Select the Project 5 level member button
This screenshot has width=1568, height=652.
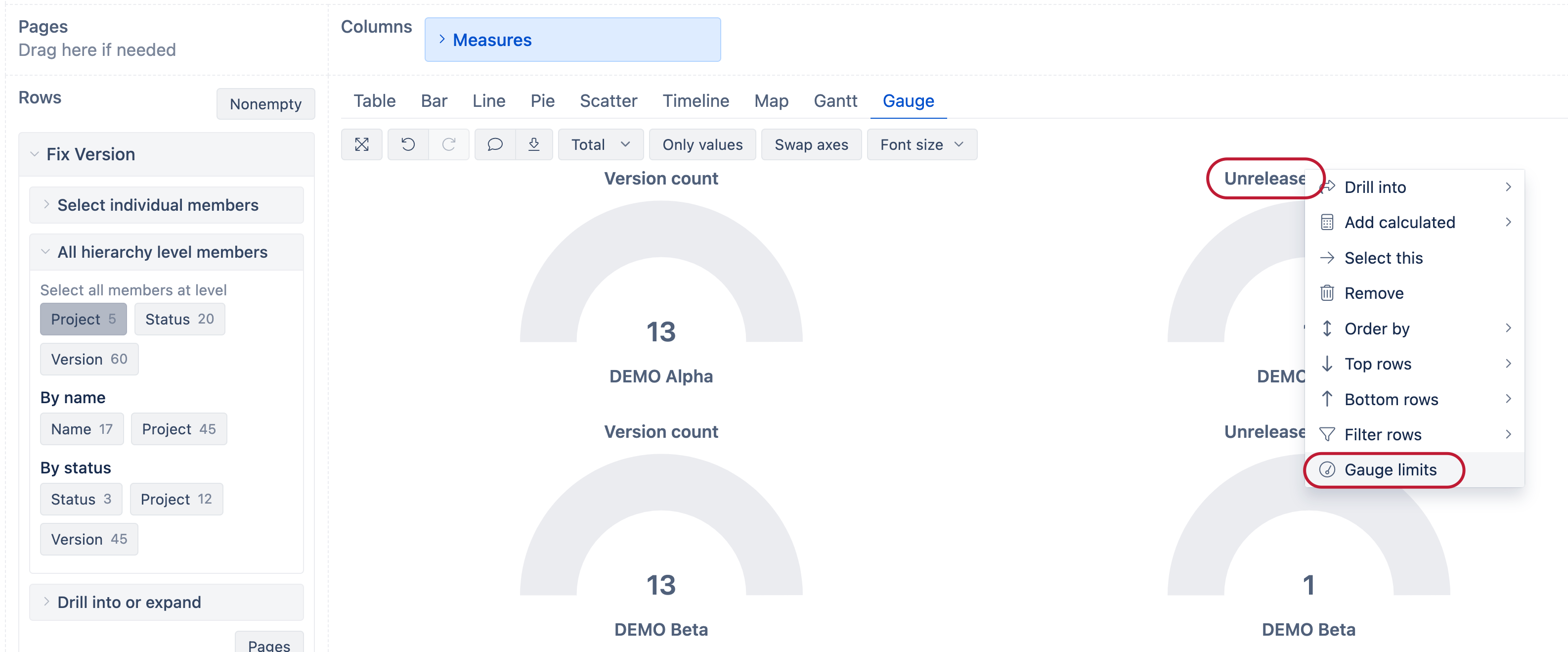84,319
